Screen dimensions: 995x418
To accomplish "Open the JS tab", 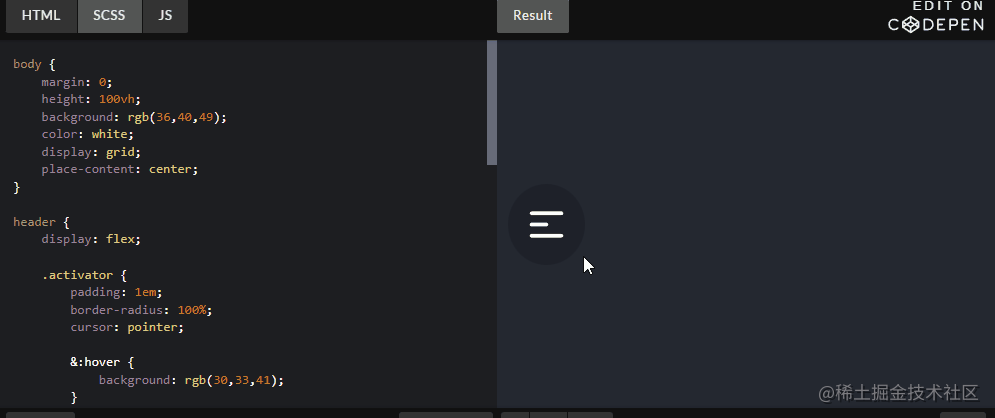I will coord(165,16).
